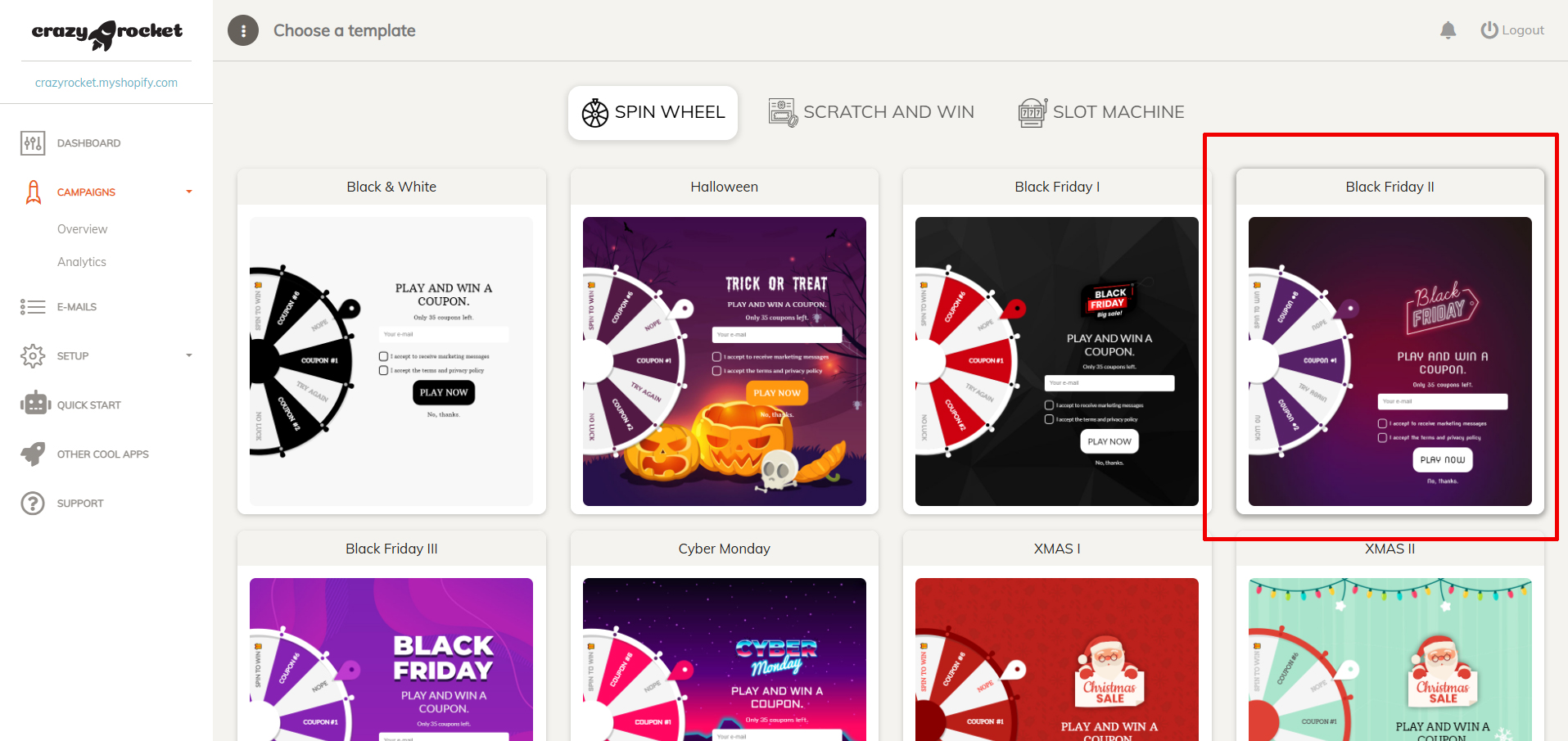1568x741 pixels.
Task: Open the three-dot menu beside Choose a template
Action: (243, 30)
